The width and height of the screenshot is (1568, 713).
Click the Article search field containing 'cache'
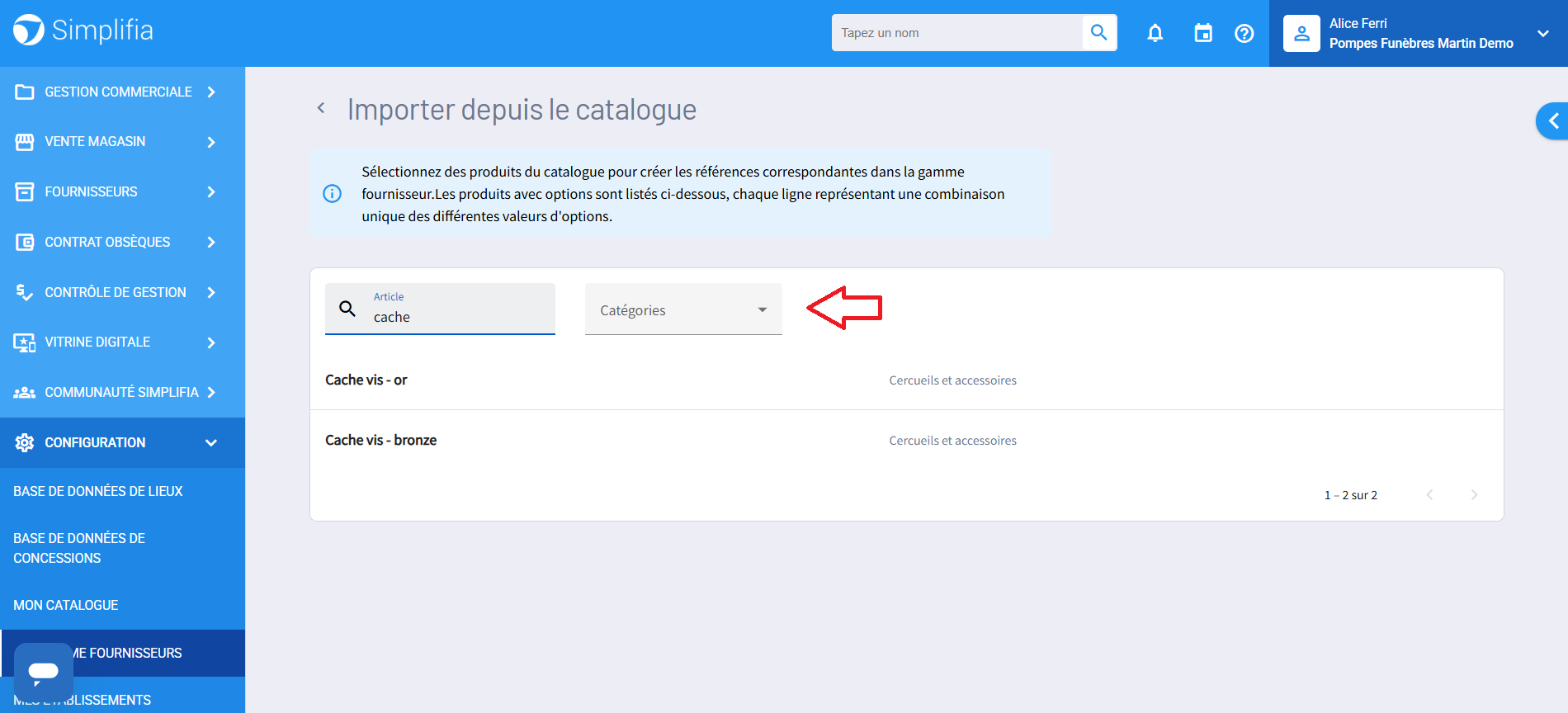440,309
